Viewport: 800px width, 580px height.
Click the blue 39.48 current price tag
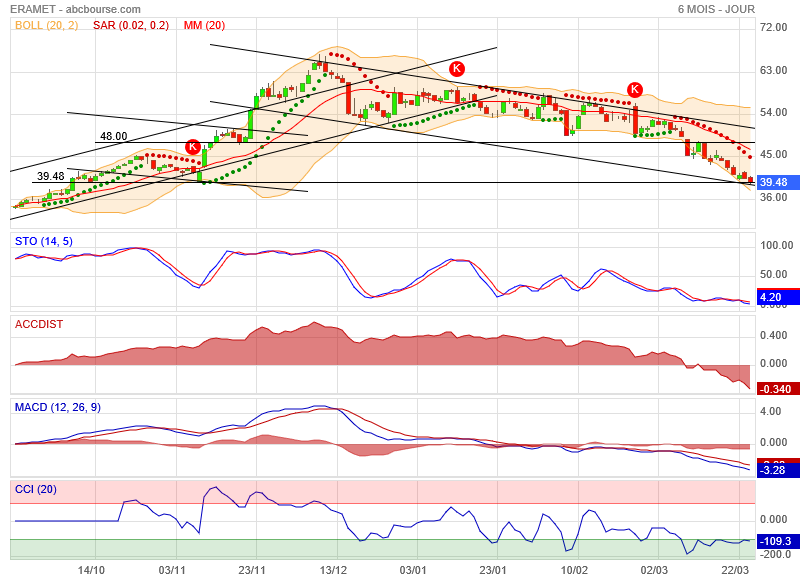(777, 182)
